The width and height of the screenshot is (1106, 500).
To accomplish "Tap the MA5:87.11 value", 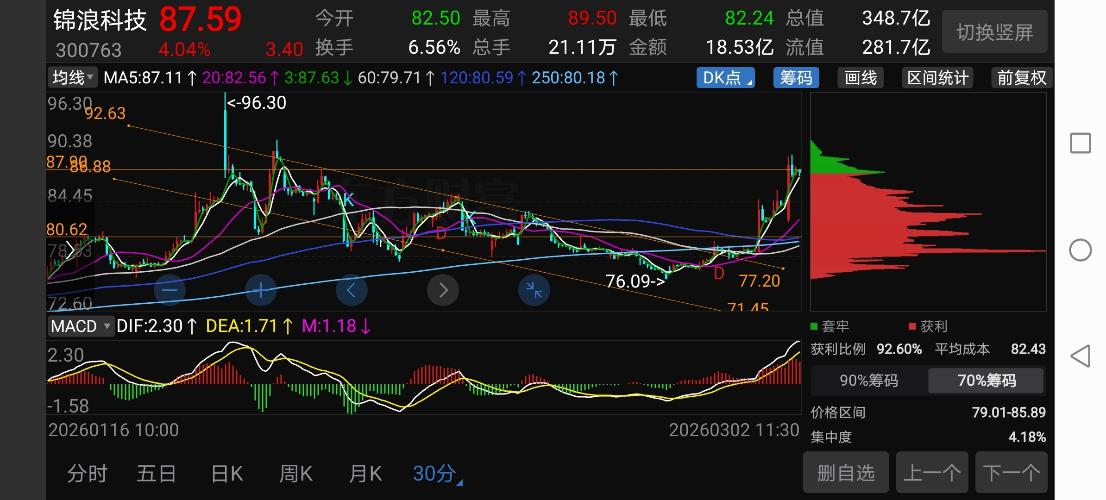I will pyautogui.click(x=150, y=78).
